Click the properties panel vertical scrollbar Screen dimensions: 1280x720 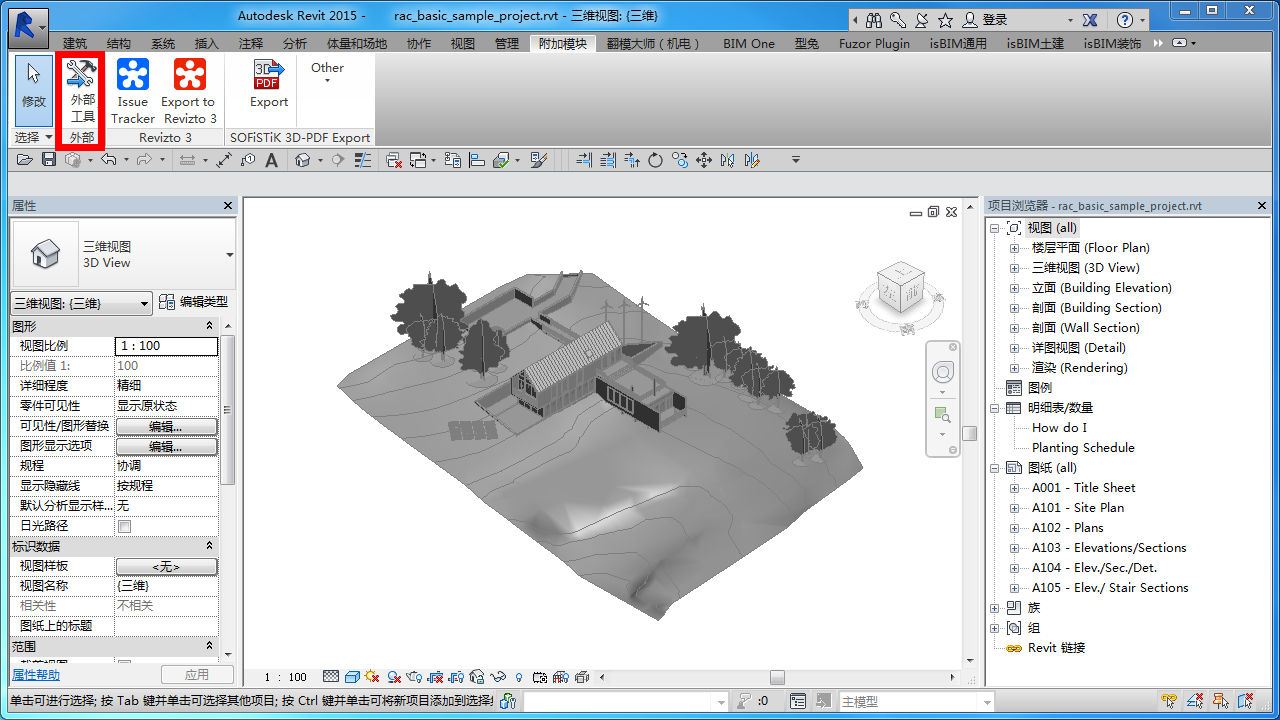[x=228, y=410]
